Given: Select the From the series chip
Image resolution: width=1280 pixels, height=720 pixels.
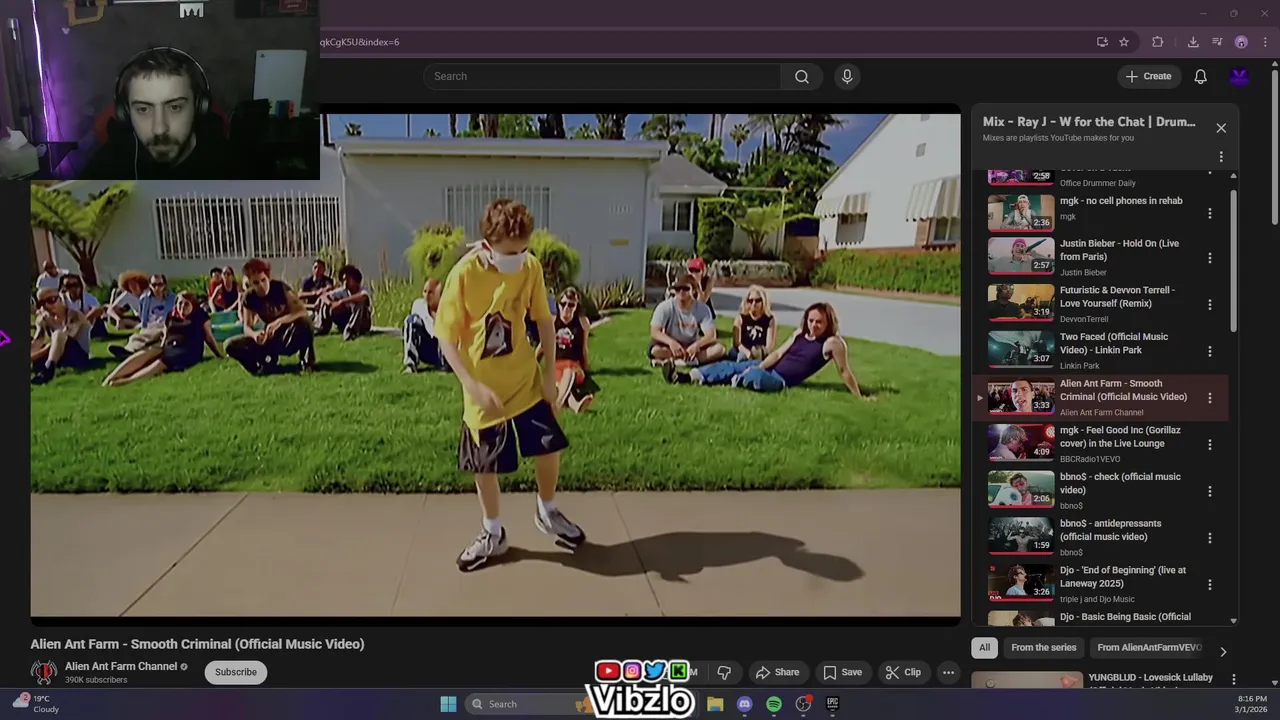Looking at the screenshot, I should [x=1043, y=647].
